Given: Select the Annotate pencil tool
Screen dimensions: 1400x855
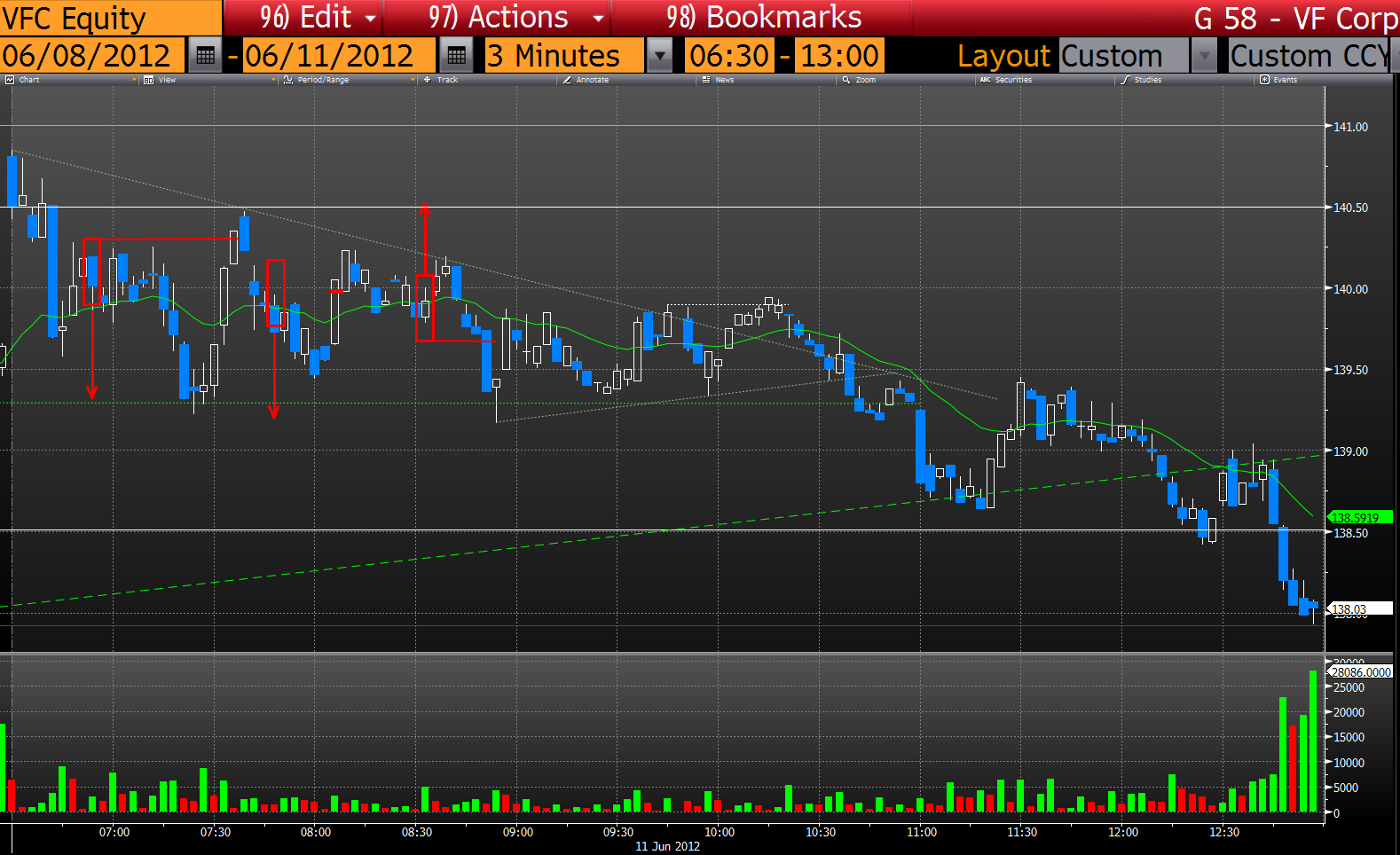Looking at the screenshot, I should pyautogui.click(x=567, y=80).
